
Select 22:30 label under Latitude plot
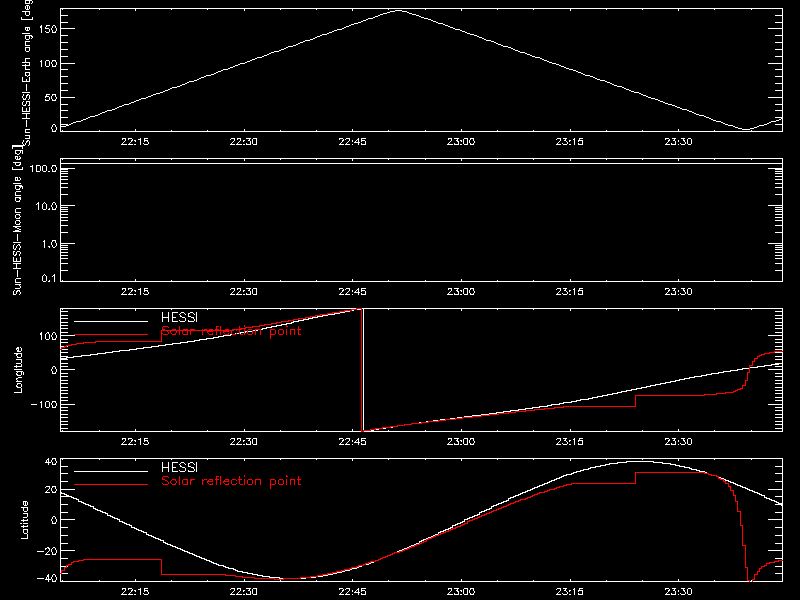243,592
